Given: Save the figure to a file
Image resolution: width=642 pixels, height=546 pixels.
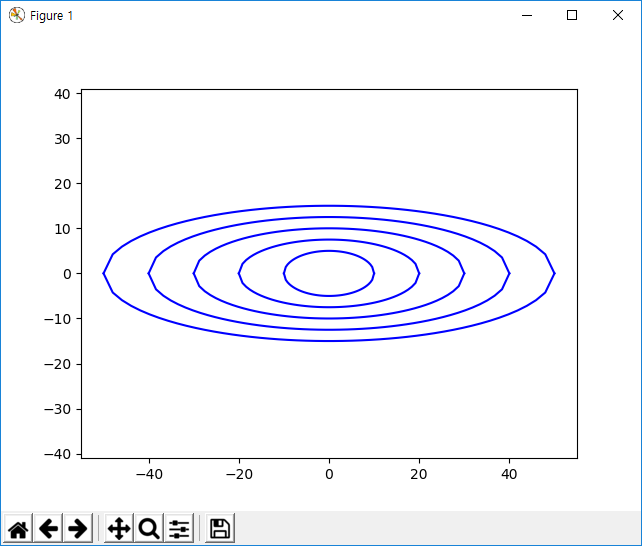Looking at the screenshot, I should (220, 528).
